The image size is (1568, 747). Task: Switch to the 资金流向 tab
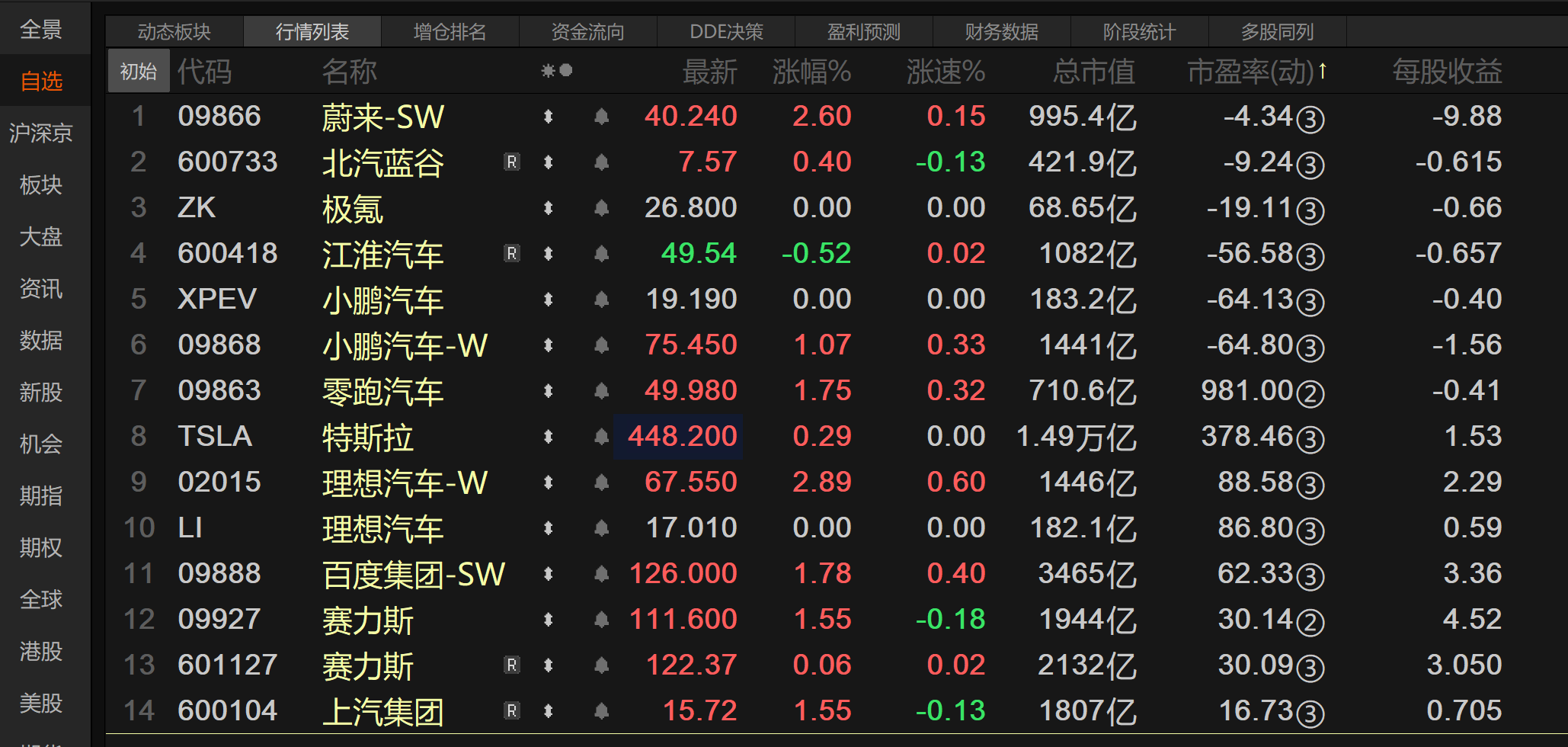(587, 32)
